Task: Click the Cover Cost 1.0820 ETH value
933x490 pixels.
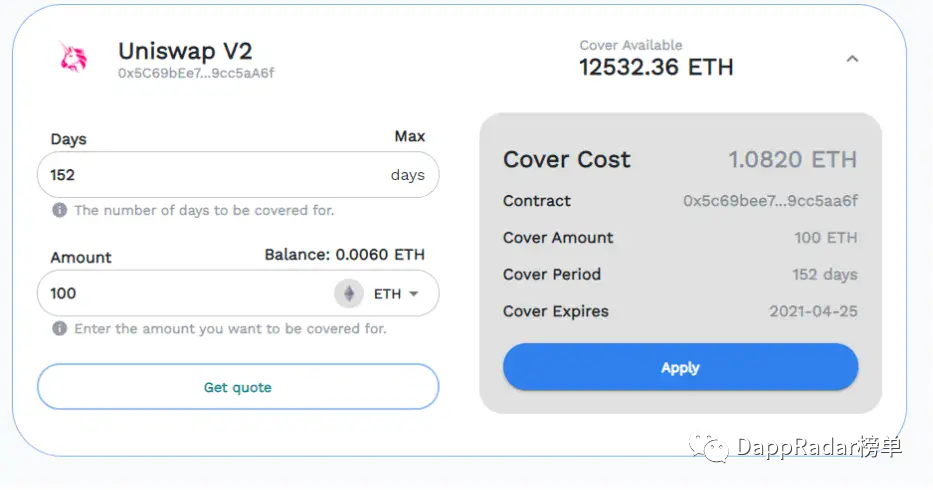Action: 792,160
